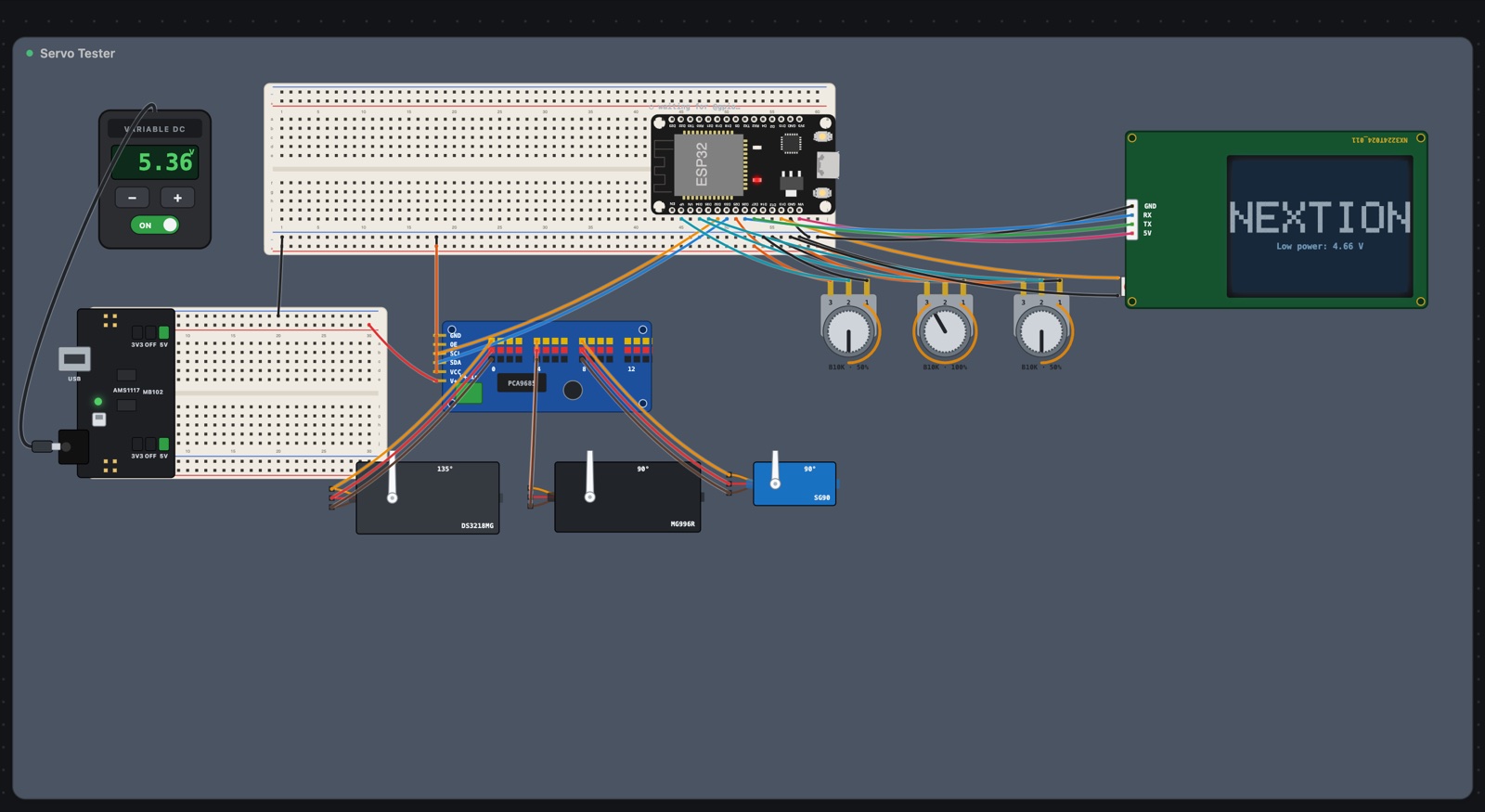Click the potentiometer knob set to 100%

click(945, 332)
